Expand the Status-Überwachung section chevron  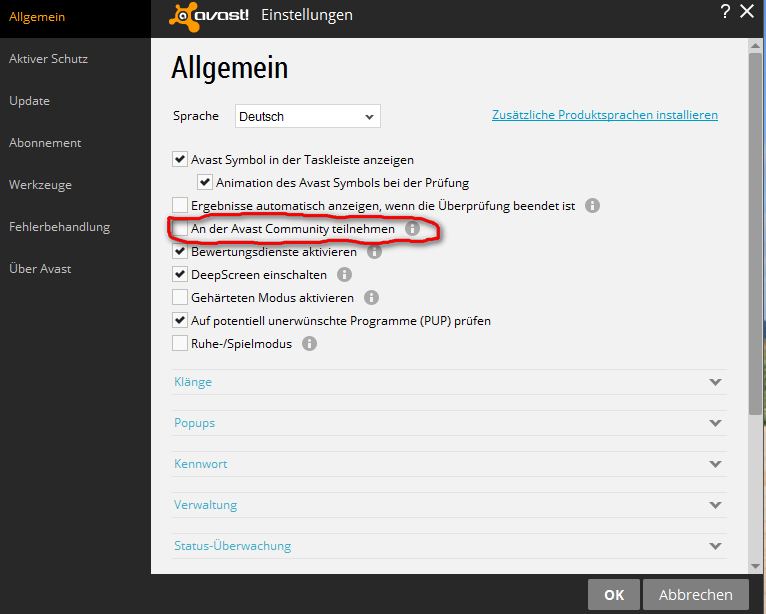click(x=715, y=546)
